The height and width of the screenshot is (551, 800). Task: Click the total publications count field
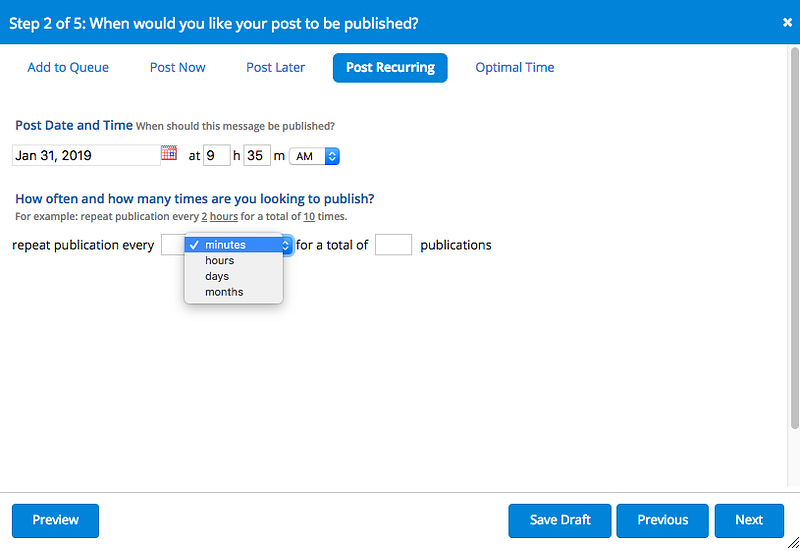tap(393, 245)
